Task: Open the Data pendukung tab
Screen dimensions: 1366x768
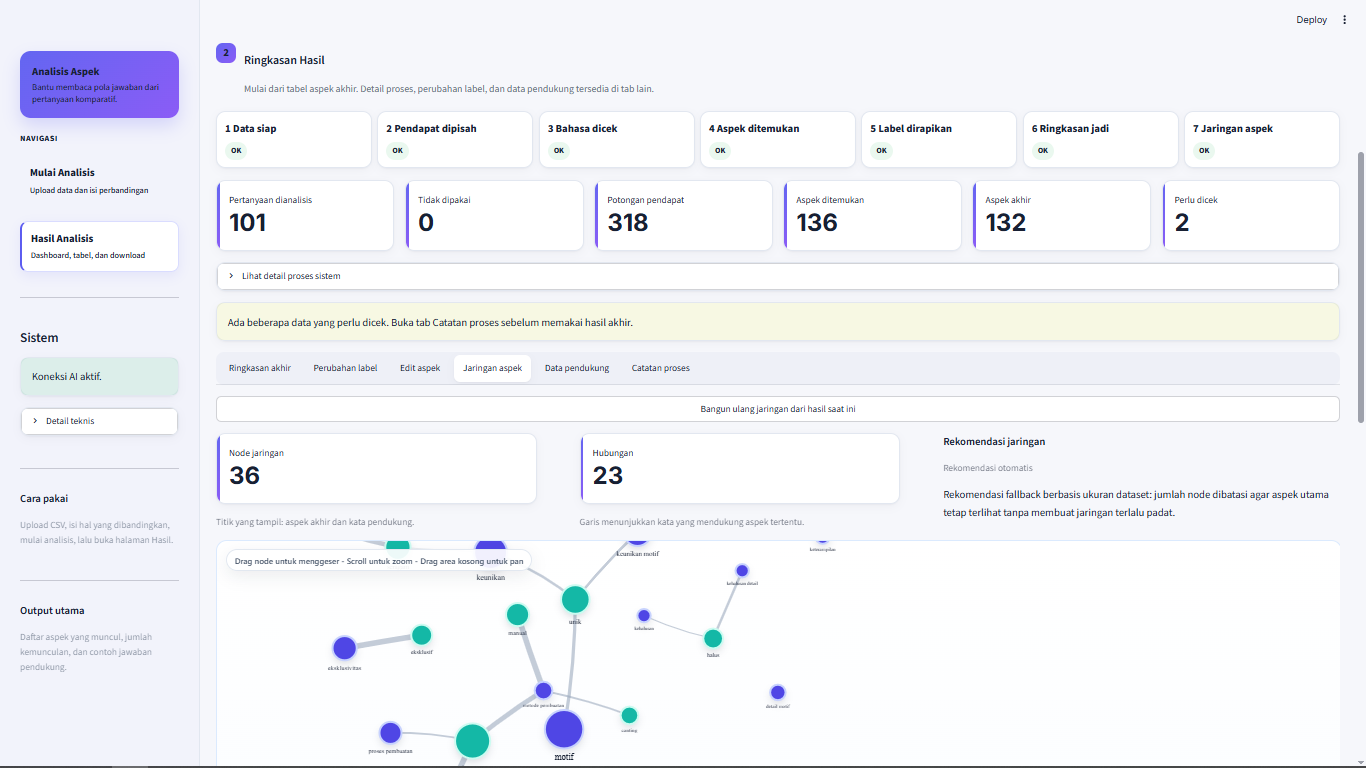Action: tap(577, 368)
